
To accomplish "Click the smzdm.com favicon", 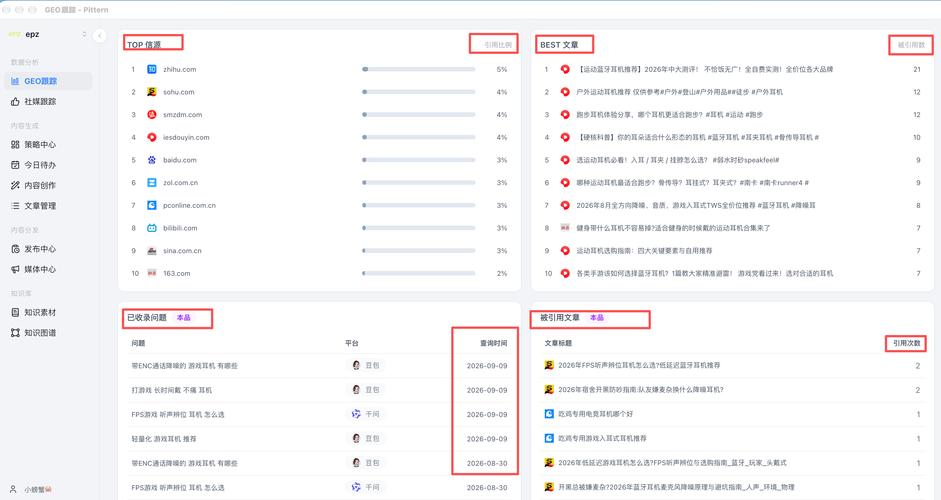I will tap(152, 115).
